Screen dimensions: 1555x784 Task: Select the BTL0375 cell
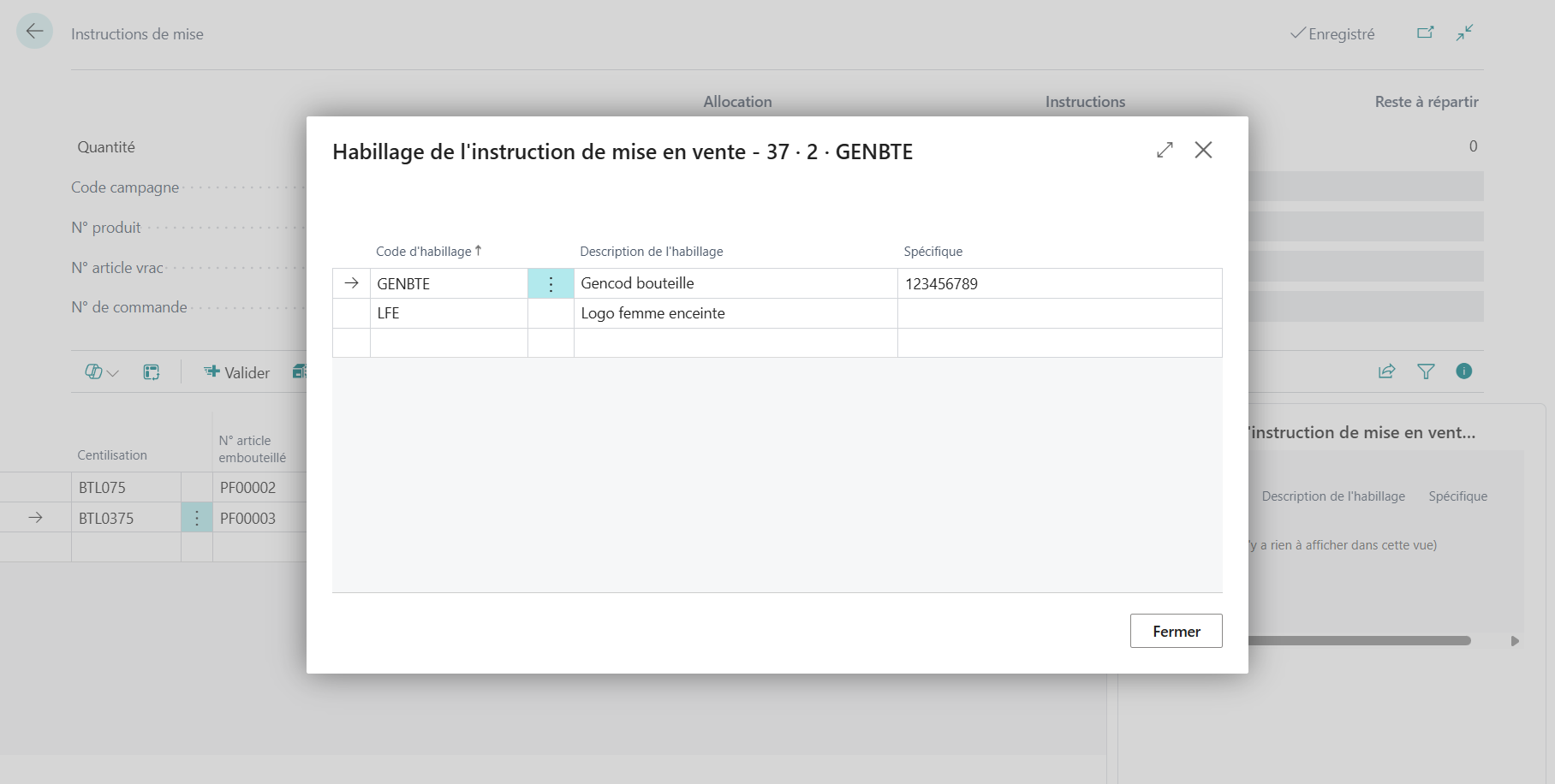tap(126, 518)
